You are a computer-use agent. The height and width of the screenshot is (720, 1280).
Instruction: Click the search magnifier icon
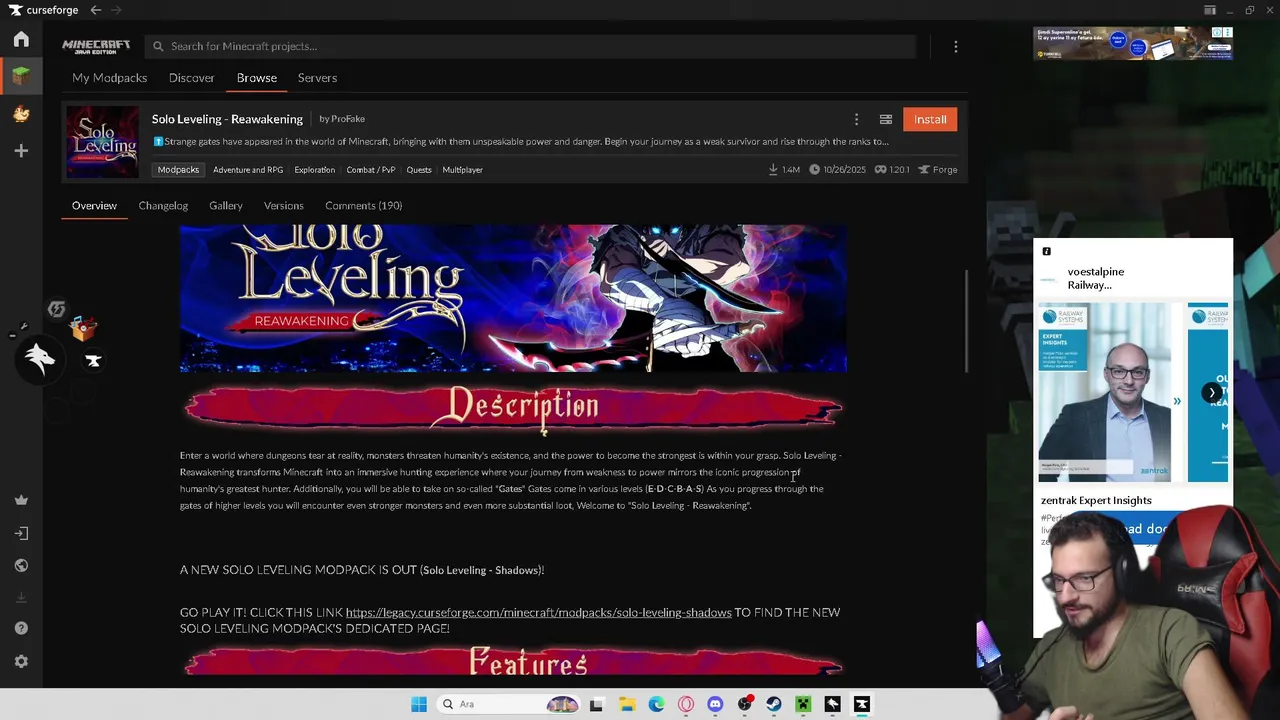tap(158, 46)
